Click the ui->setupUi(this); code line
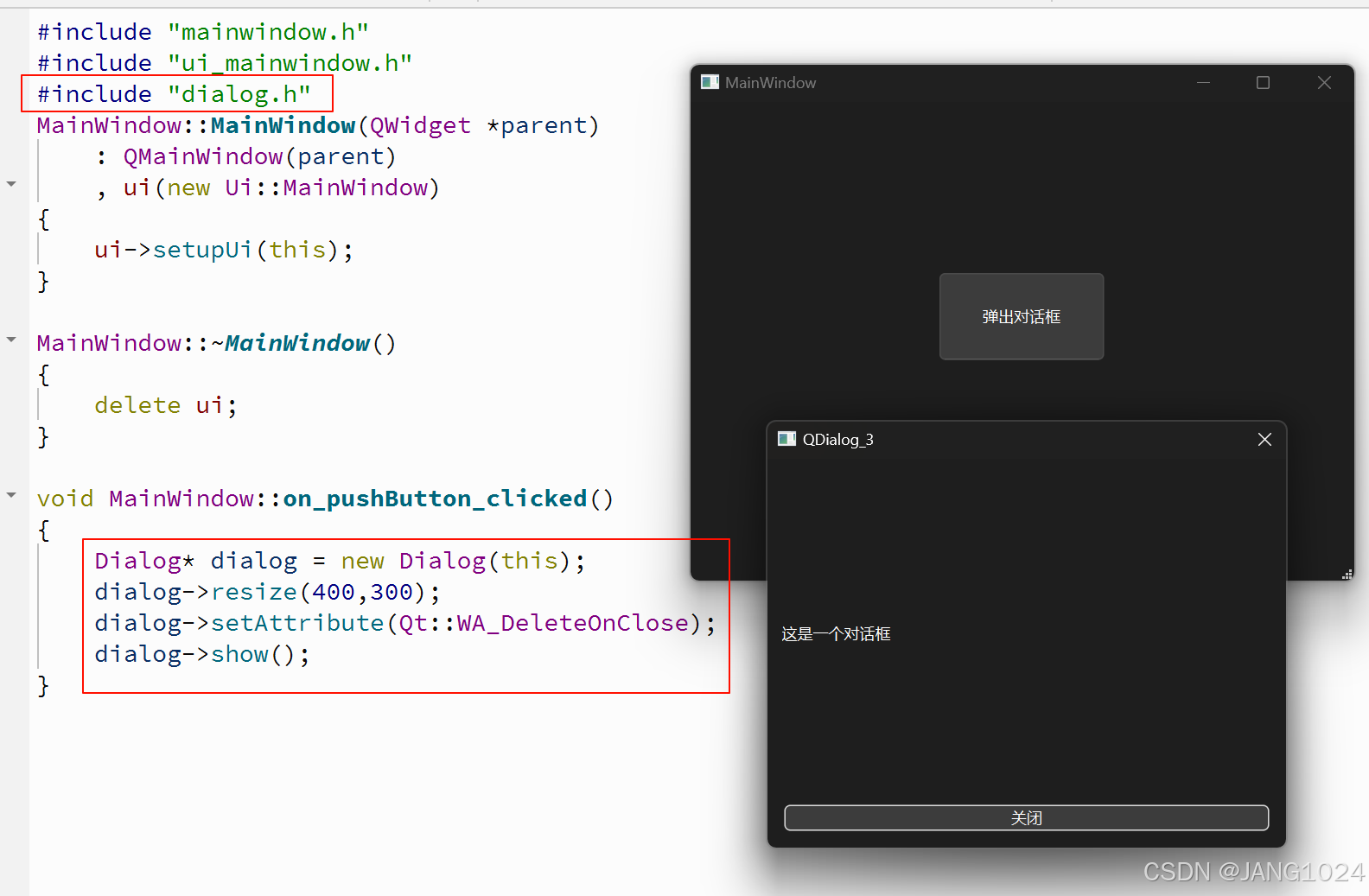The width and height of the screenshot is (1369, 896). (x=224, y=250)
